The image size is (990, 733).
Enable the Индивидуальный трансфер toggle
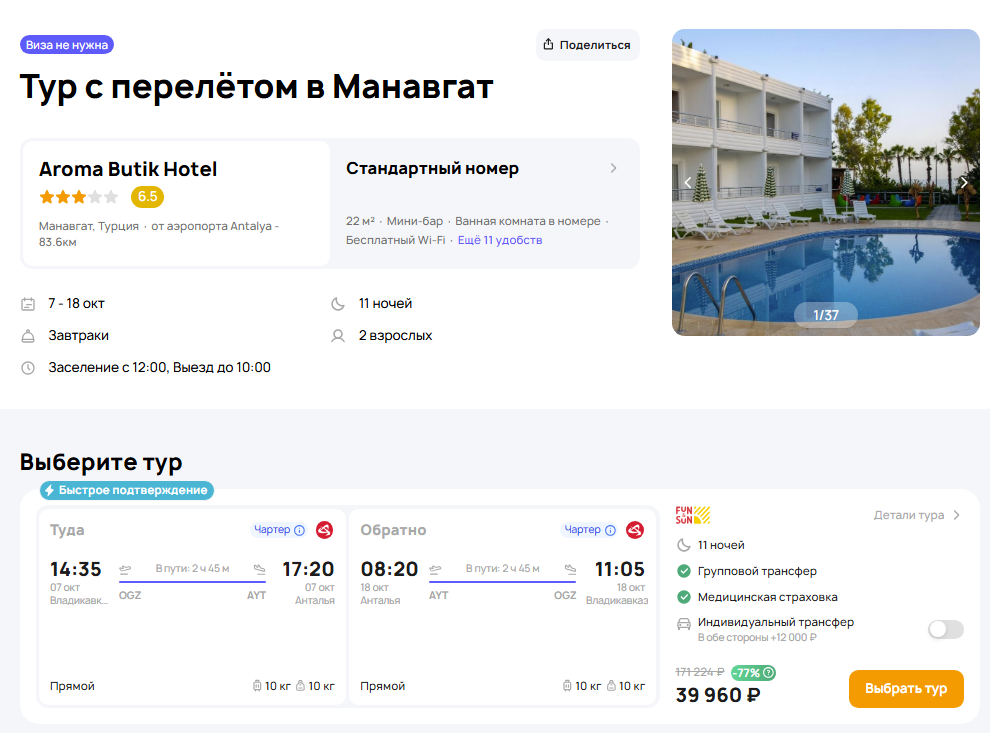pyautogui.click(x=945, y=629)
